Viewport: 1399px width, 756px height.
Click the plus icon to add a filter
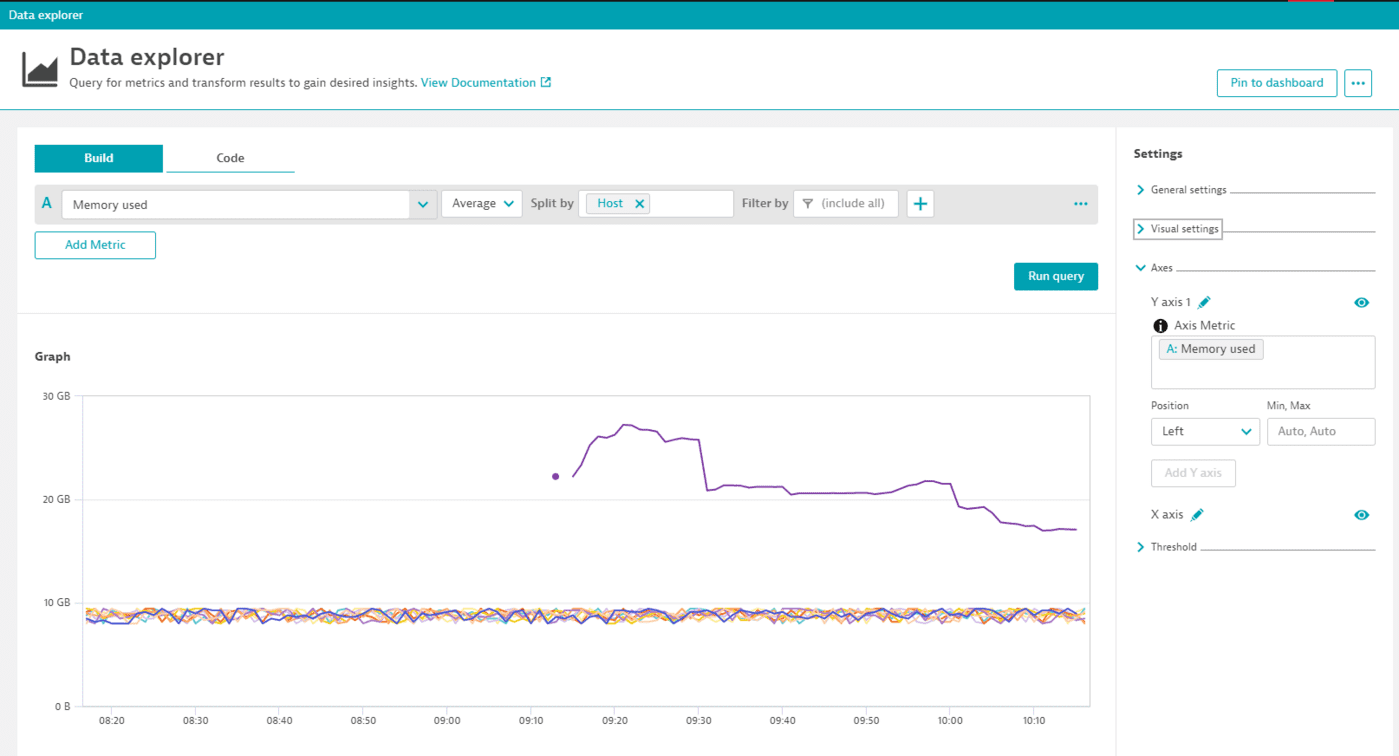click(919, 203)
